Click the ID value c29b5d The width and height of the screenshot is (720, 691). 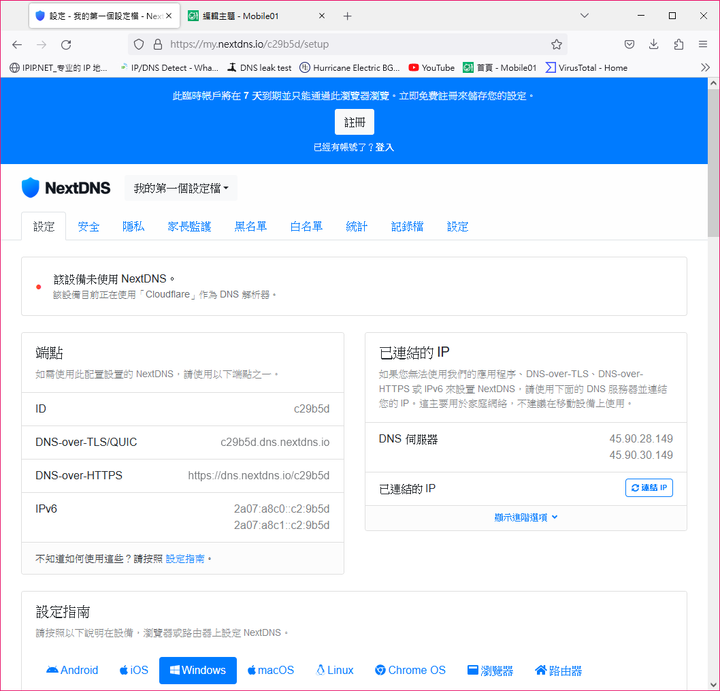[x=311, y=409]
